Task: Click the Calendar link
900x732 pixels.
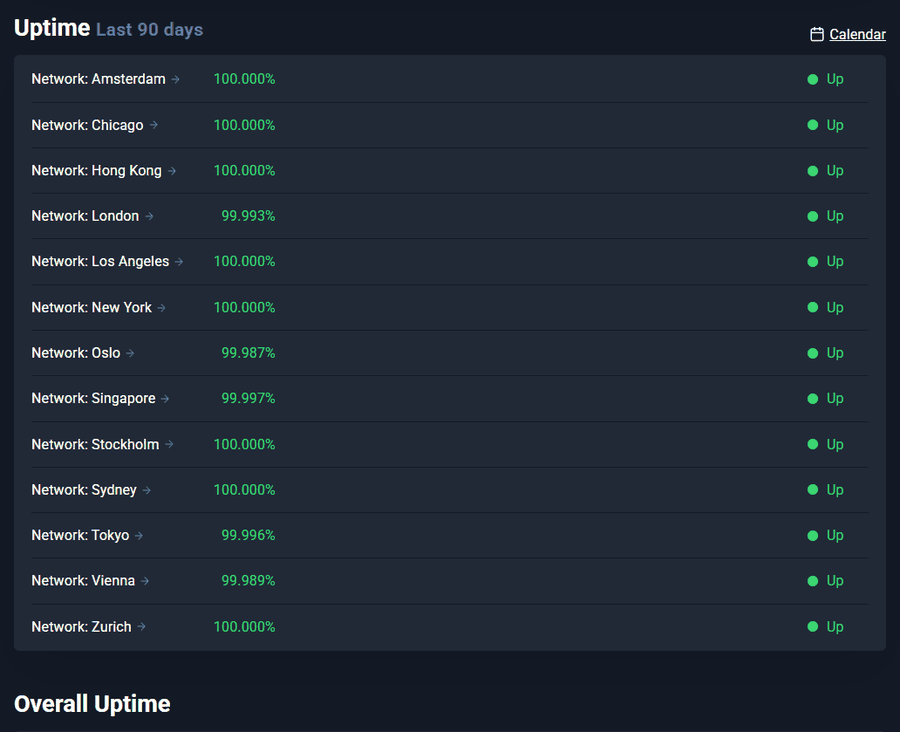Action: (x=857, y=34)
